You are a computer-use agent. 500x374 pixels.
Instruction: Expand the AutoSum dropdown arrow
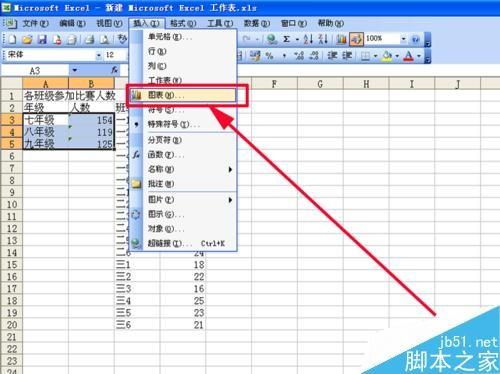pos(297,40)
